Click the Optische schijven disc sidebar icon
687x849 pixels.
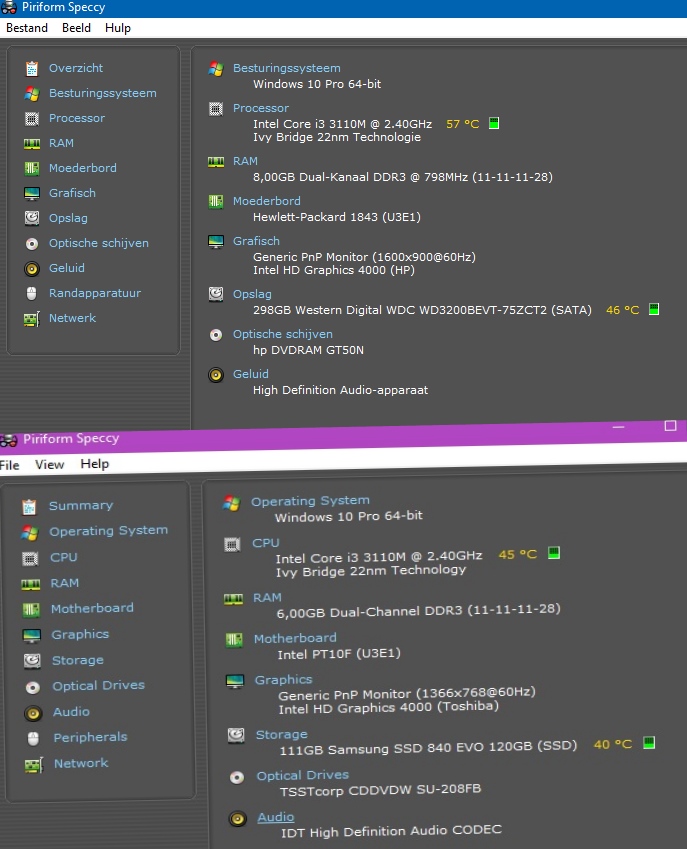pos(32,244)
